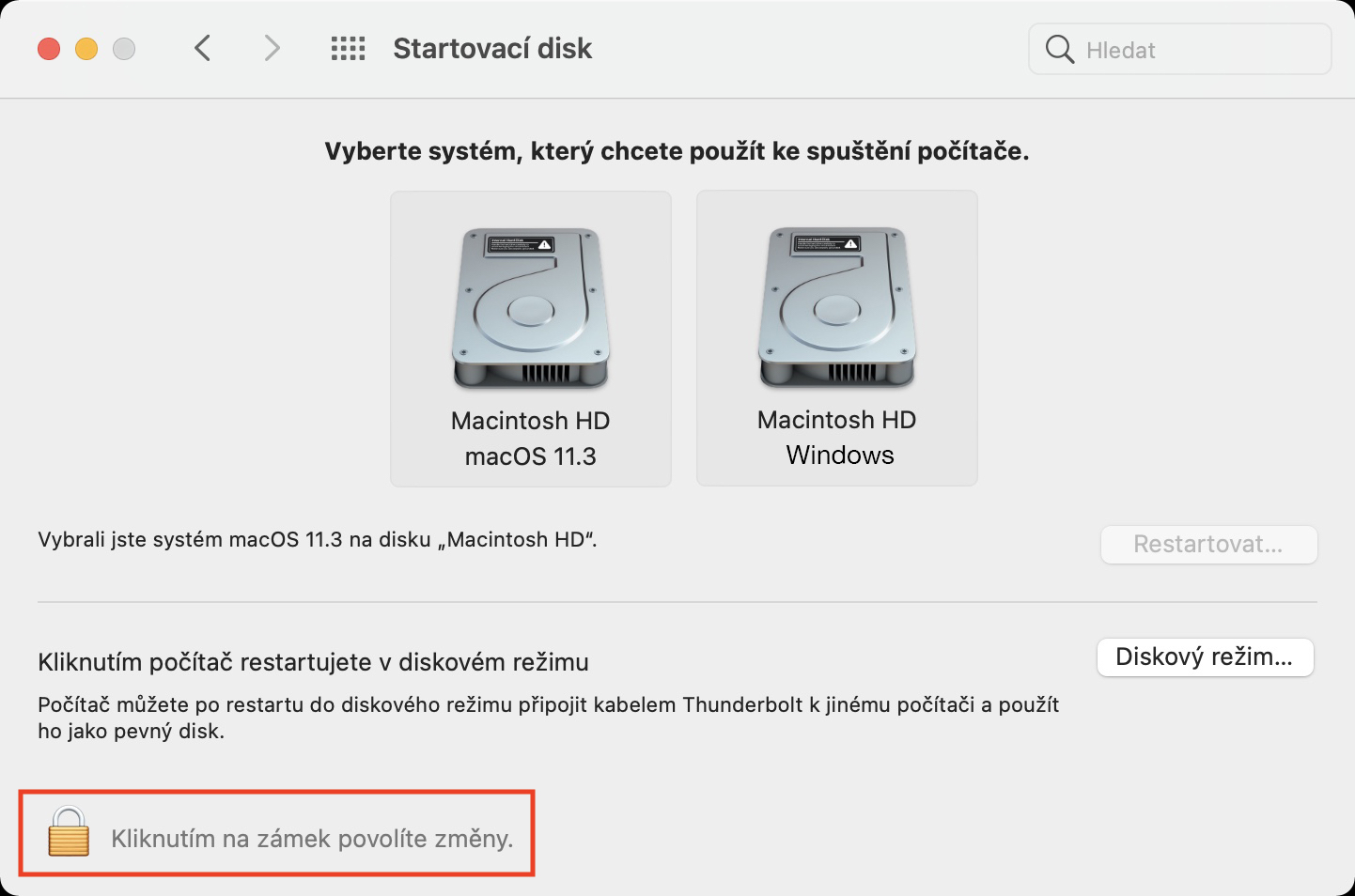Minimize the window with the yellow button
The width and height of the screenshot is (1355, 896).
[86, 49]
